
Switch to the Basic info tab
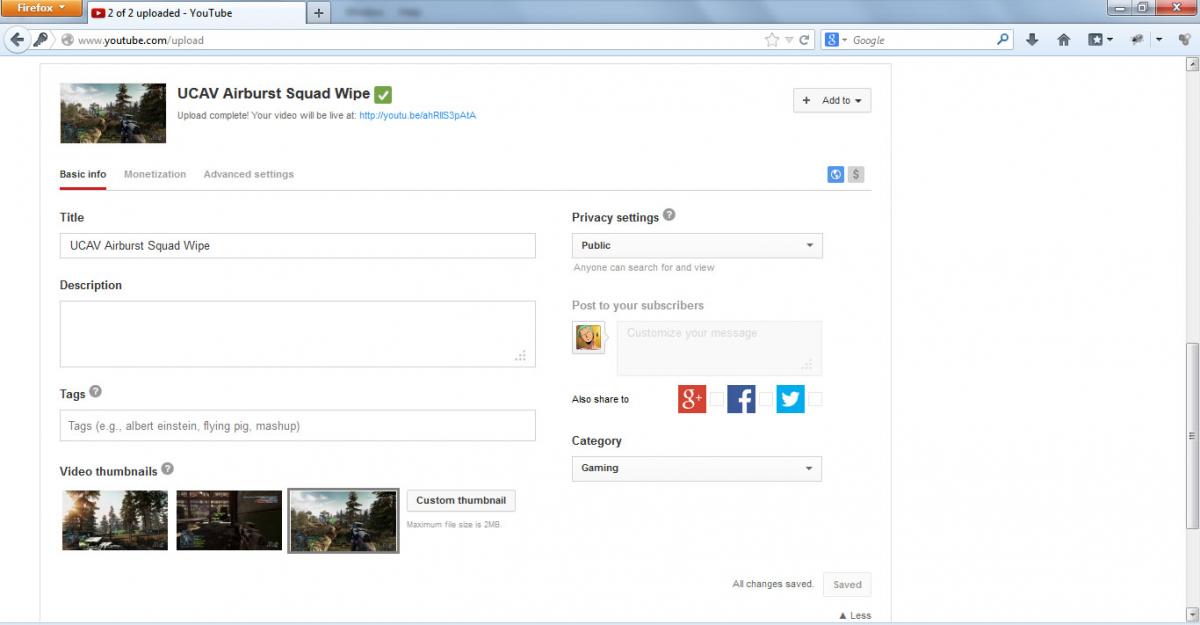pos(83,174)
